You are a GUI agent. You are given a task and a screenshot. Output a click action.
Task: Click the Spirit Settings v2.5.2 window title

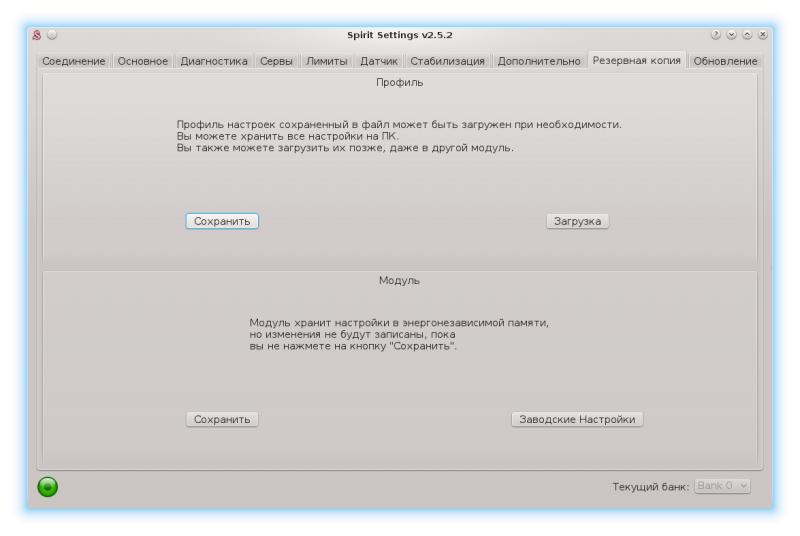399,35
